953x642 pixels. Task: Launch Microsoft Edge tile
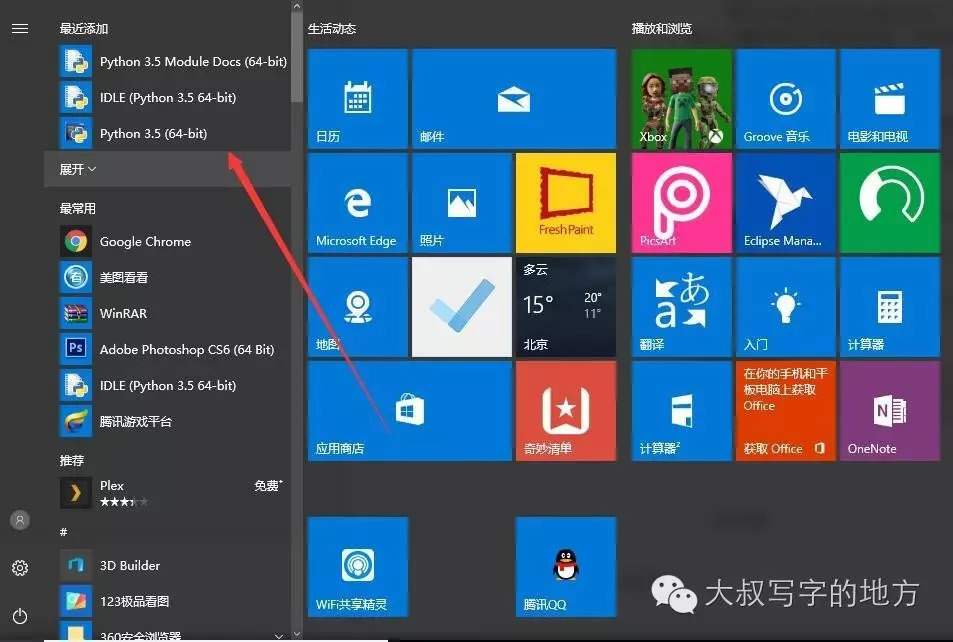click(357, 203)
